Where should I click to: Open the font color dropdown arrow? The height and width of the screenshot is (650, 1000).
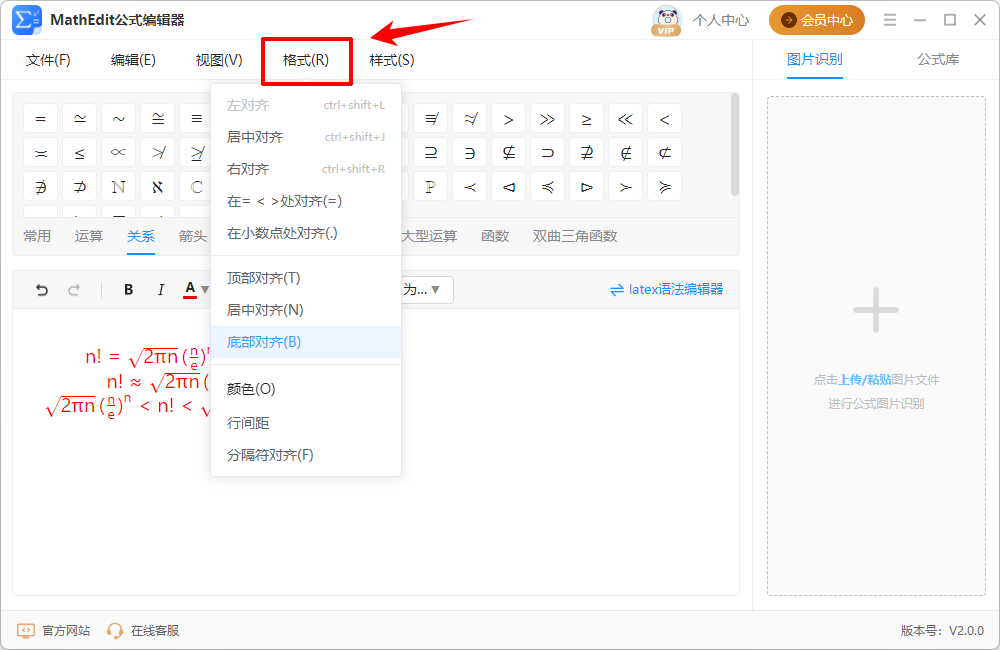205,290
